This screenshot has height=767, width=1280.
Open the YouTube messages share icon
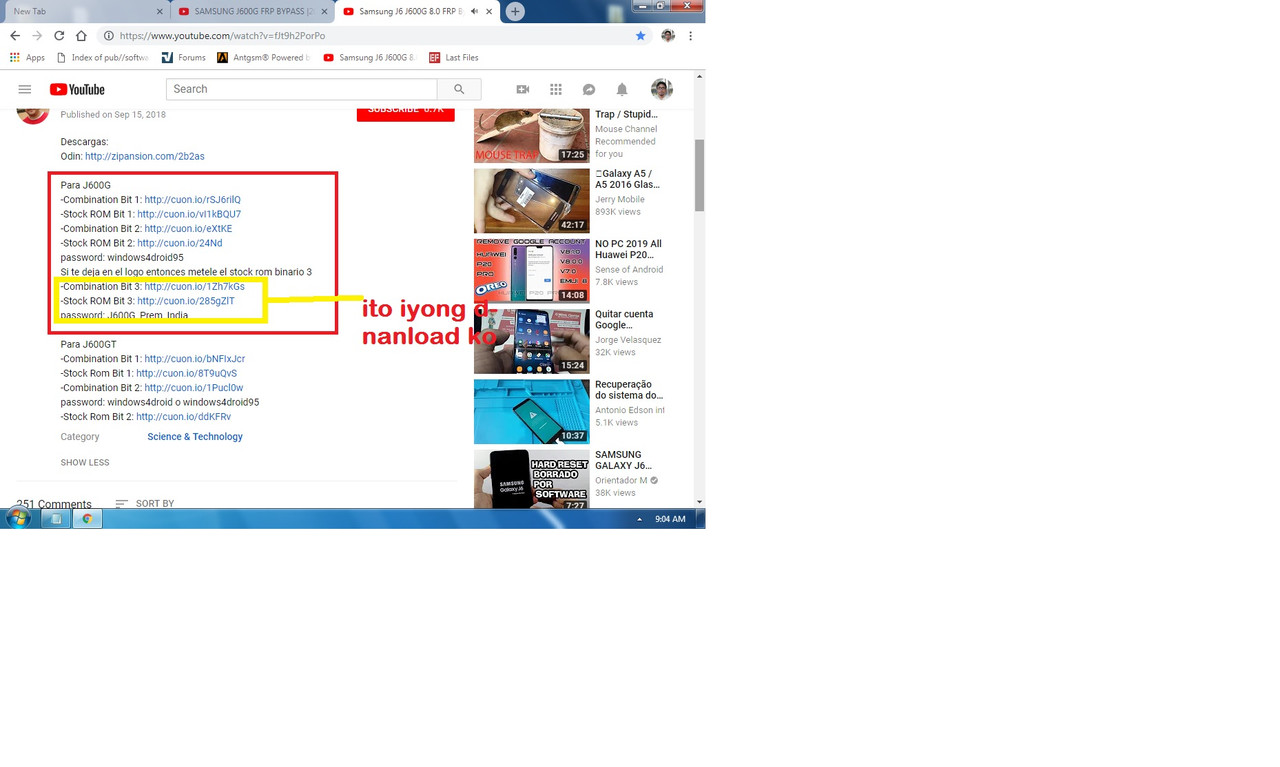pos(589,89)
